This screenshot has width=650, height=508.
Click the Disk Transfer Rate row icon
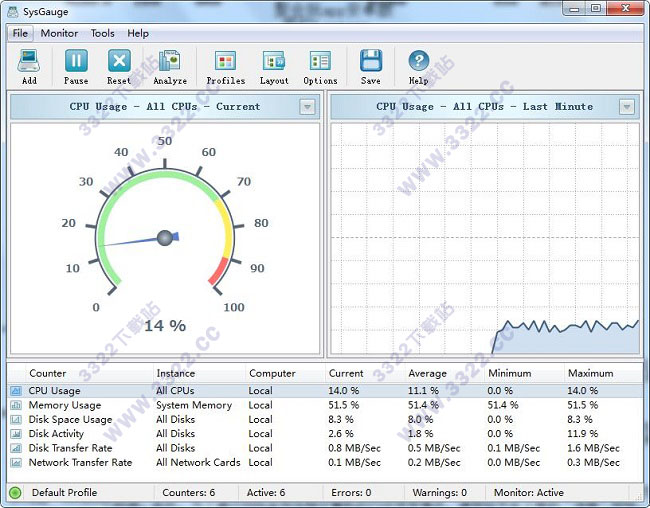[x=16, y=448]
